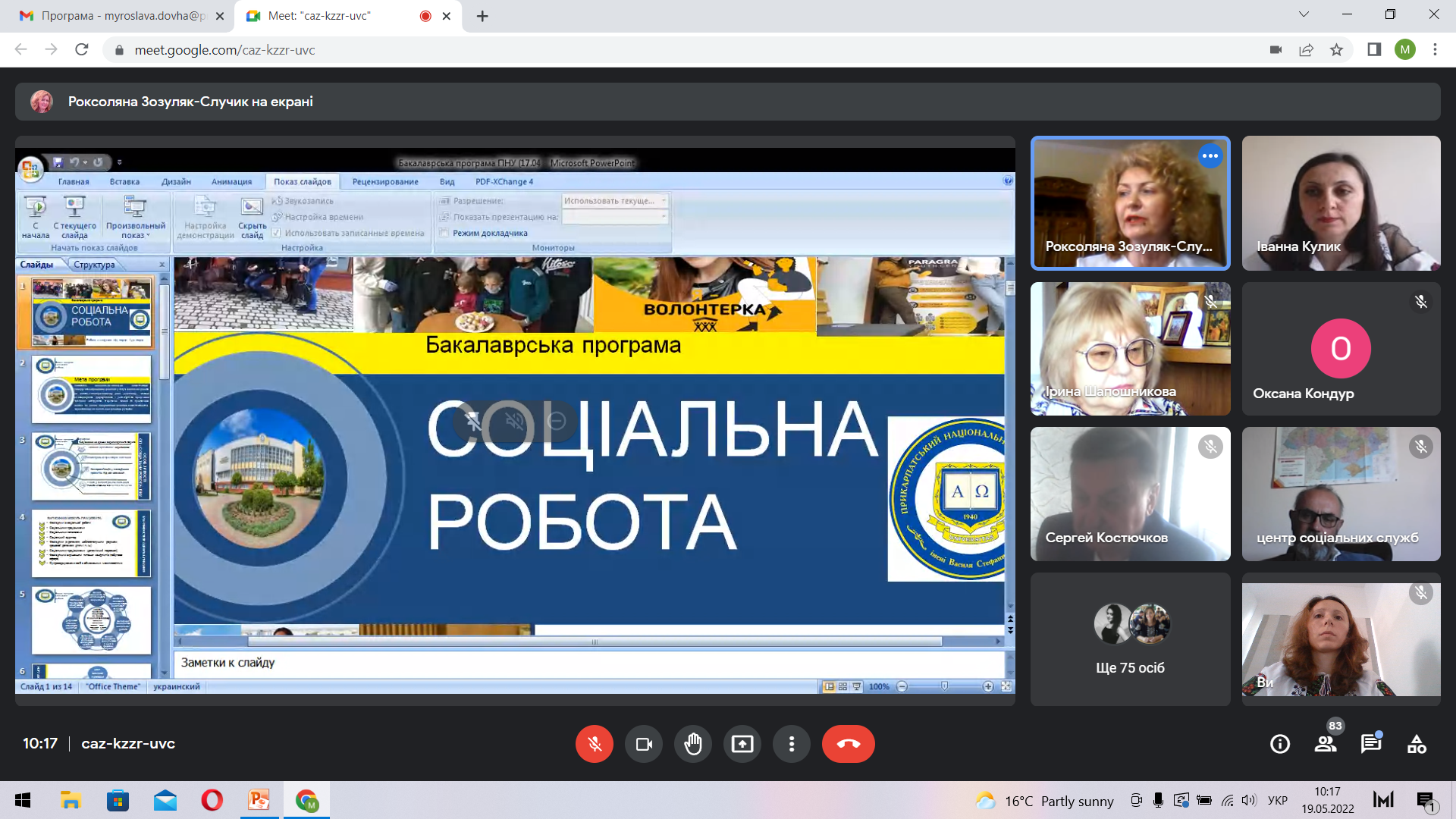
Task: View the Ще 75 осіб participants tile
Action: pyautogui.click(x=1130, y=639)
